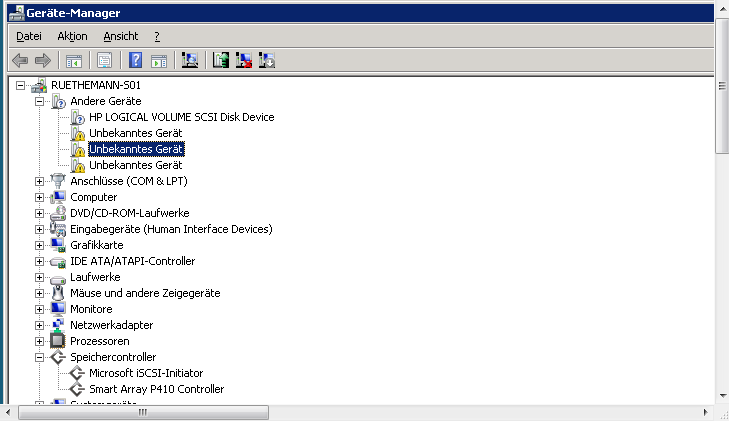Expand the DVD/CD-ROM-Laufwerke branch
The width and height of the screenshot is (729, 421).
(40, 213)
